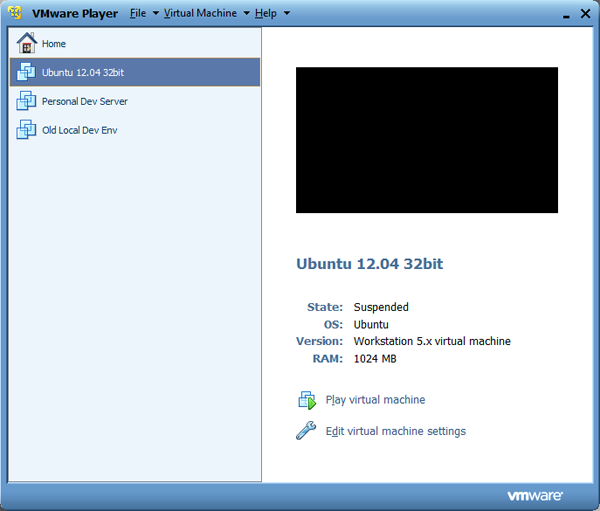
Task: Click the black VM preview thumbnail
Action: pos(427,140)
